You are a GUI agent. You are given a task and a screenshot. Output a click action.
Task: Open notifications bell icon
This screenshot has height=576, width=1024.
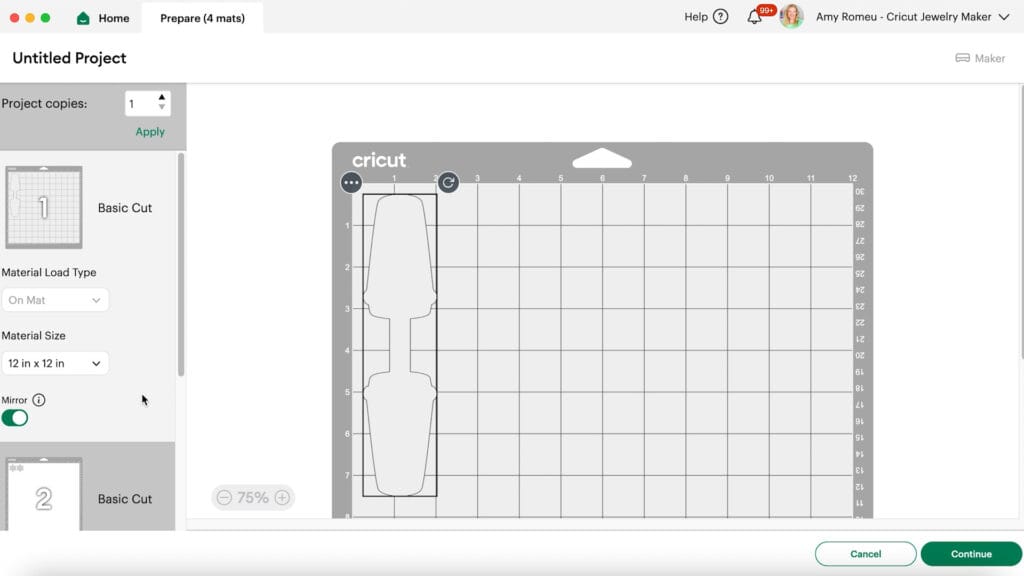click(754, 17)
